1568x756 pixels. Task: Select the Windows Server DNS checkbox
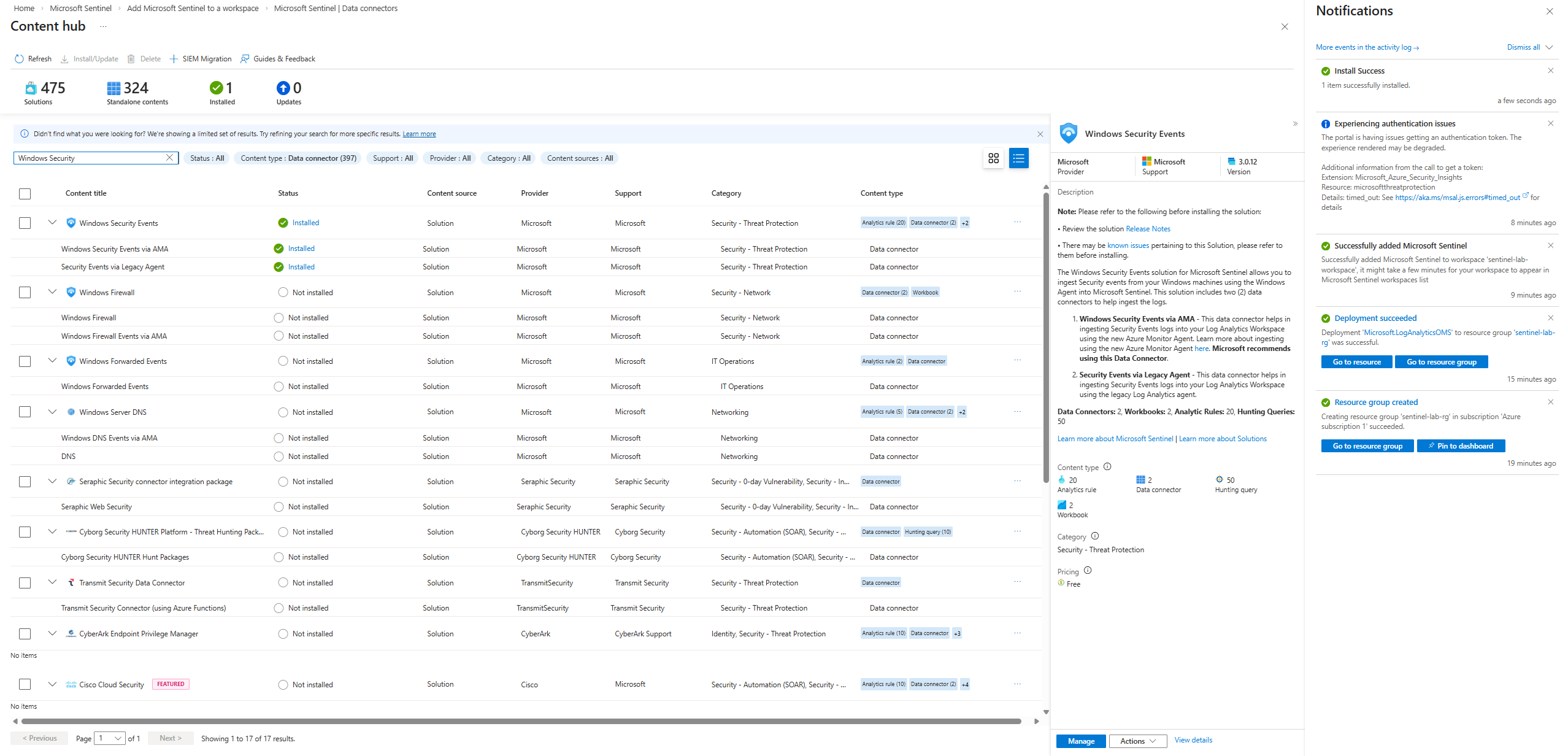pyautogui.click(x=25, y=412)
